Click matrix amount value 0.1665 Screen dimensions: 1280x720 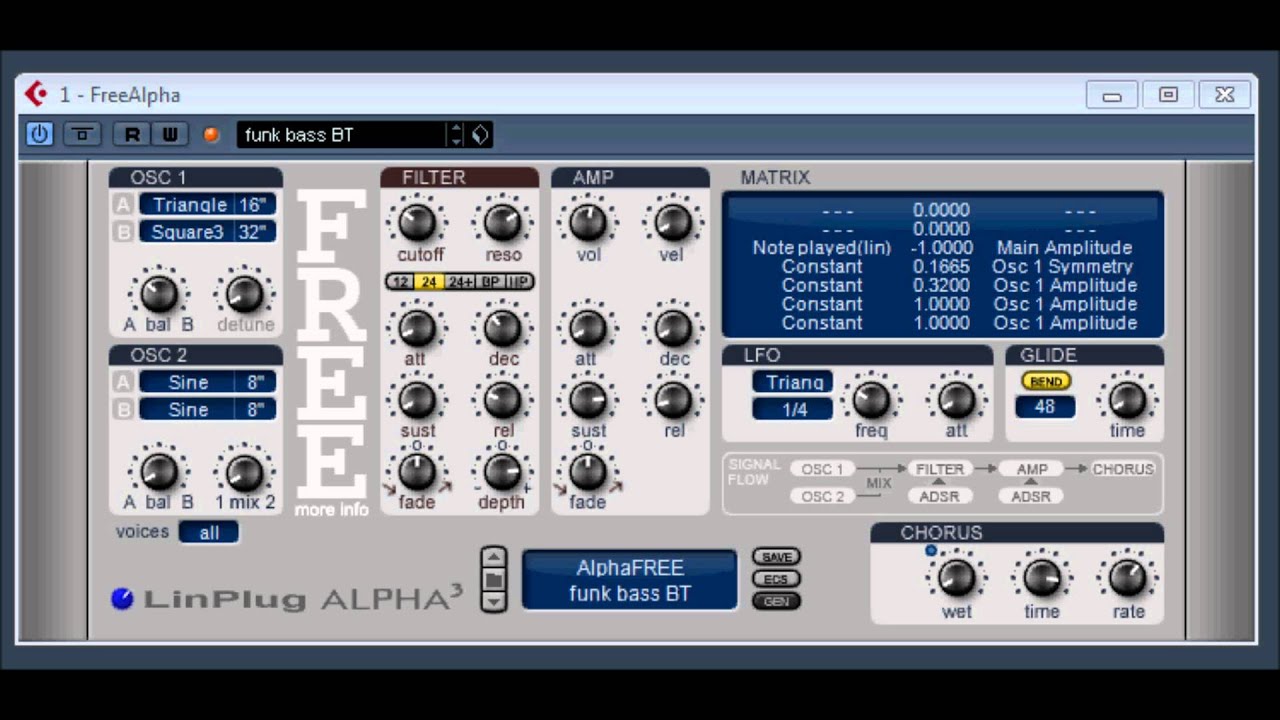[x=941, y=267]
